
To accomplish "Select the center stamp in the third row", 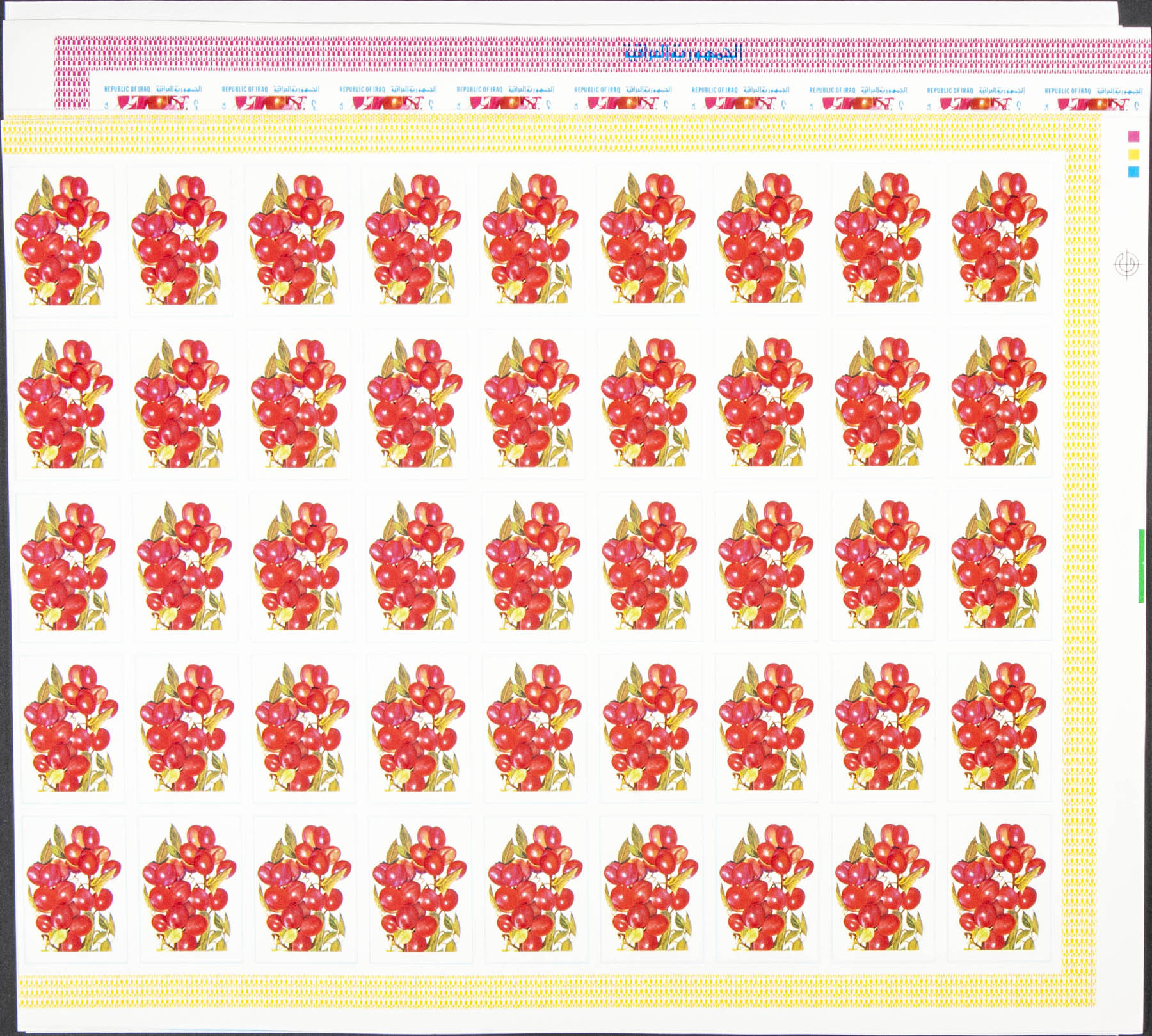I will (x=533, y=566).
